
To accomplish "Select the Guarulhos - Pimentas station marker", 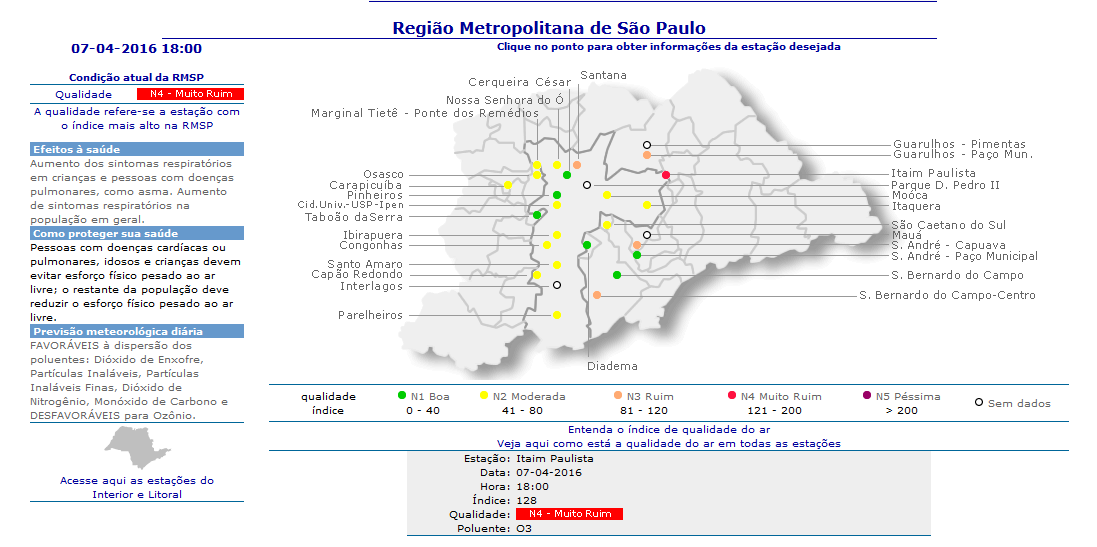I will (x=647, y=145).
